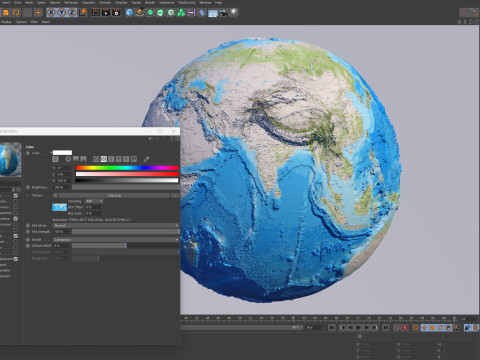Click the white Color swatch in material editor
Viewport: 480px width, 360px height.
62,153
